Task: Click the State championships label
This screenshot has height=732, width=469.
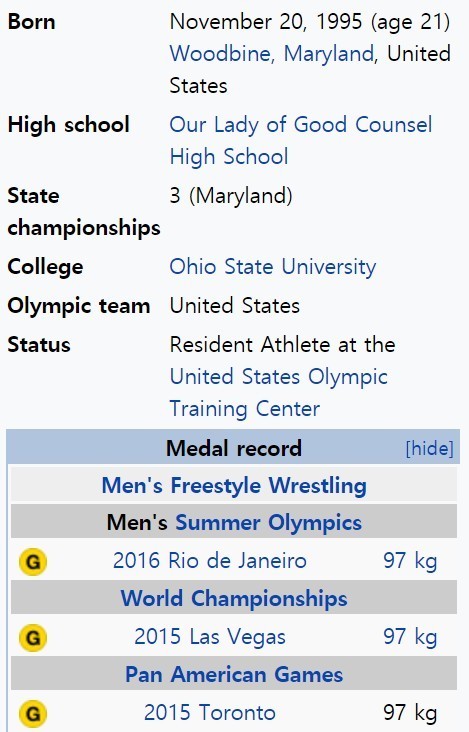Action: point(84,211)
